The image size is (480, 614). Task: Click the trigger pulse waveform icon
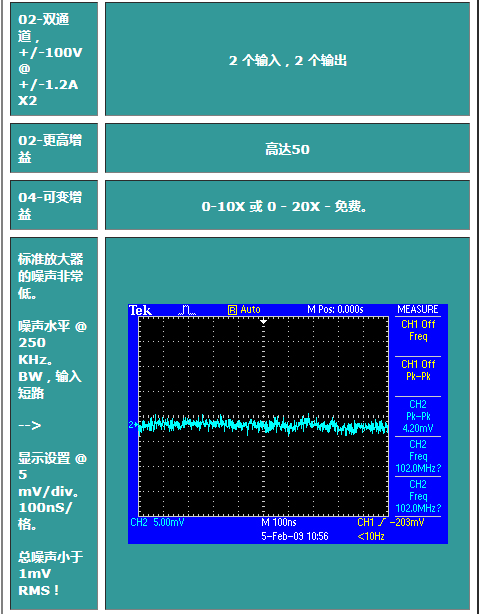187,311
